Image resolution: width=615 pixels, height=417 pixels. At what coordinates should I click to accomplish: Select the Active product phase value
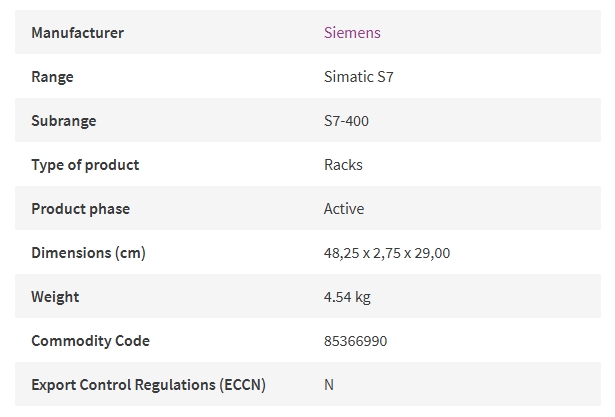[x=344, y=209]
